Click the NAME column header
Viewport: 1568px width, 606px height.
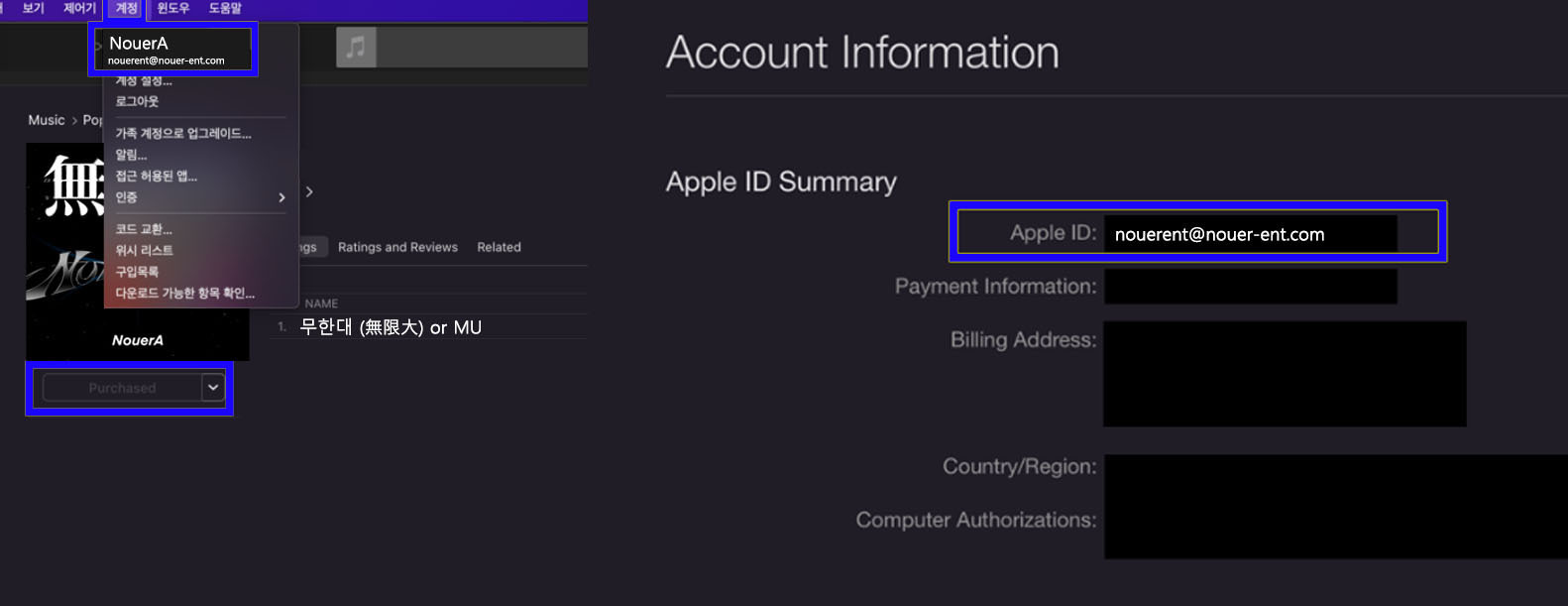321,303
